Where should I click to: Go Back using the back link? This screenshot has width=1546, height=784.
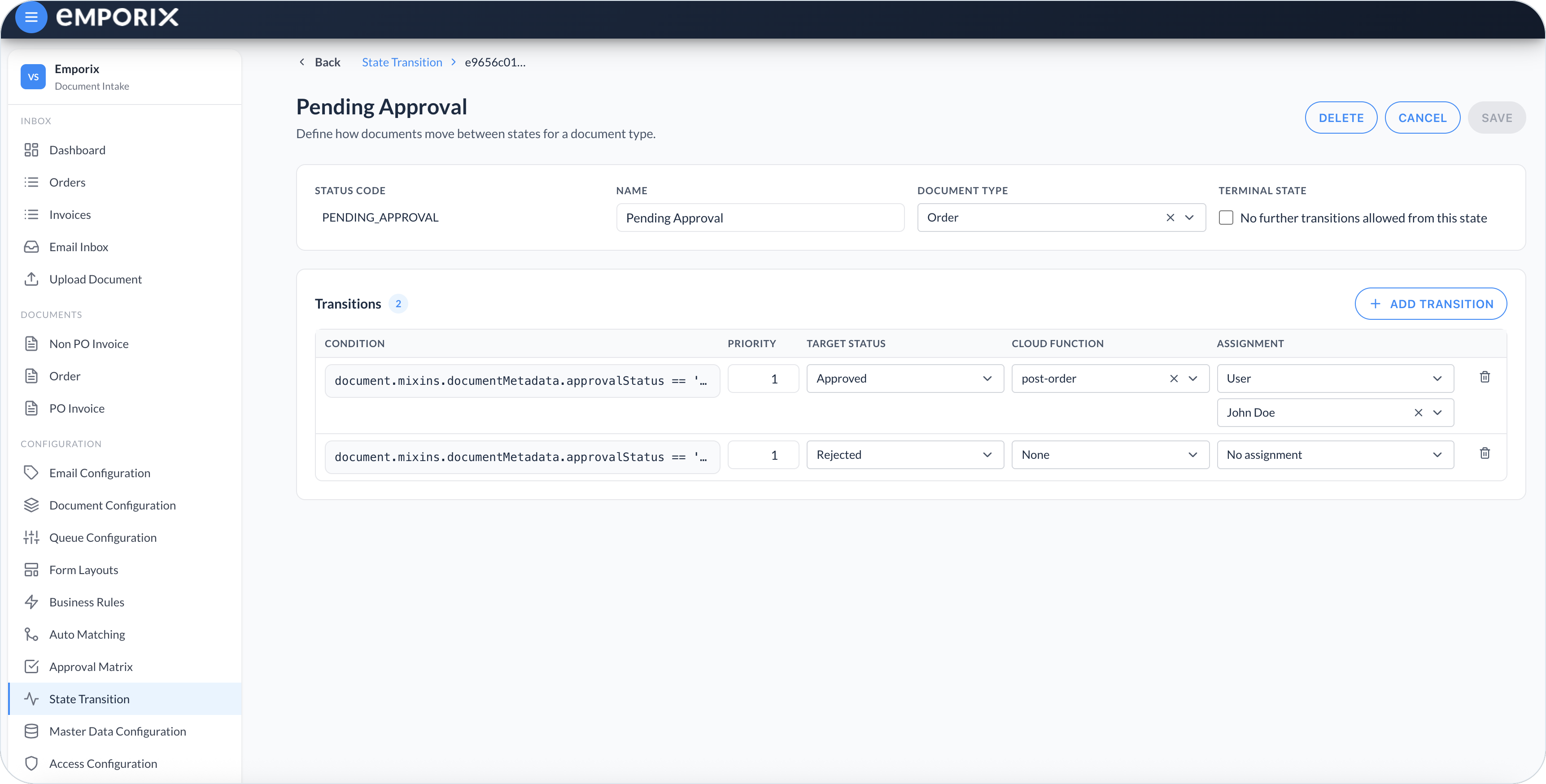click(x=320, y=62)
